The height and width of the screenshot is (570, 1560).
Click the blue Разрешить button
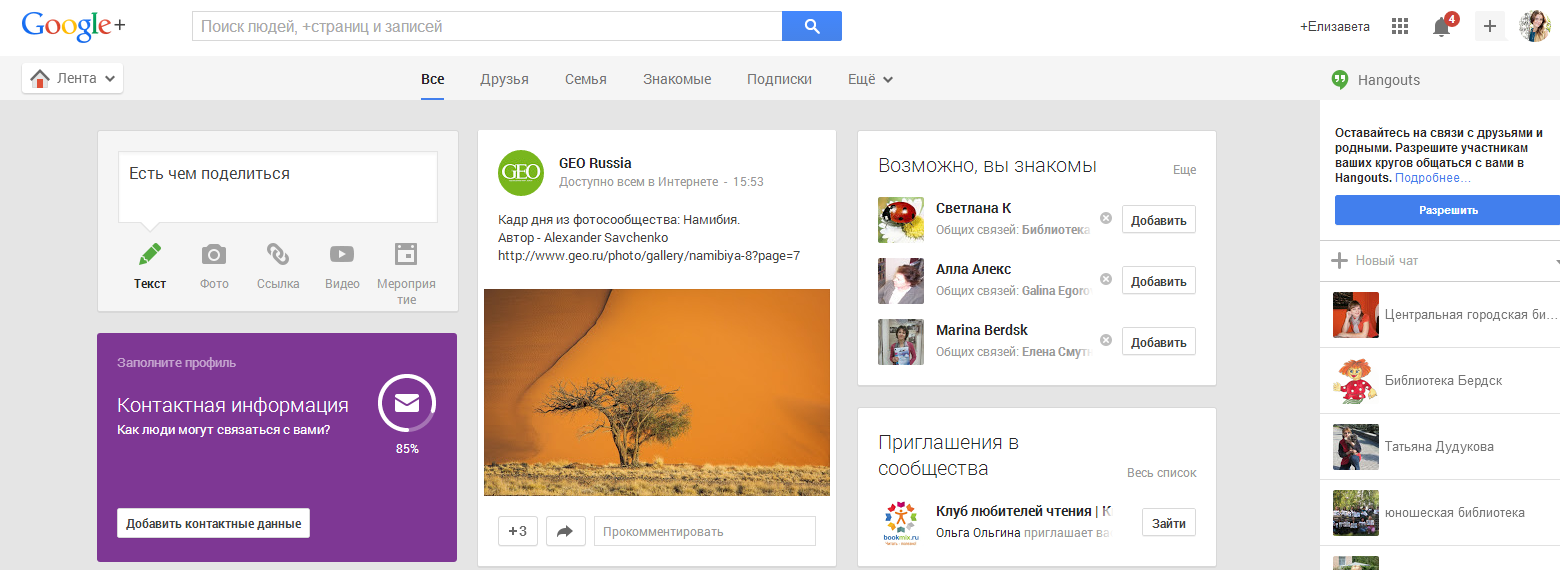coord(1448,210)
